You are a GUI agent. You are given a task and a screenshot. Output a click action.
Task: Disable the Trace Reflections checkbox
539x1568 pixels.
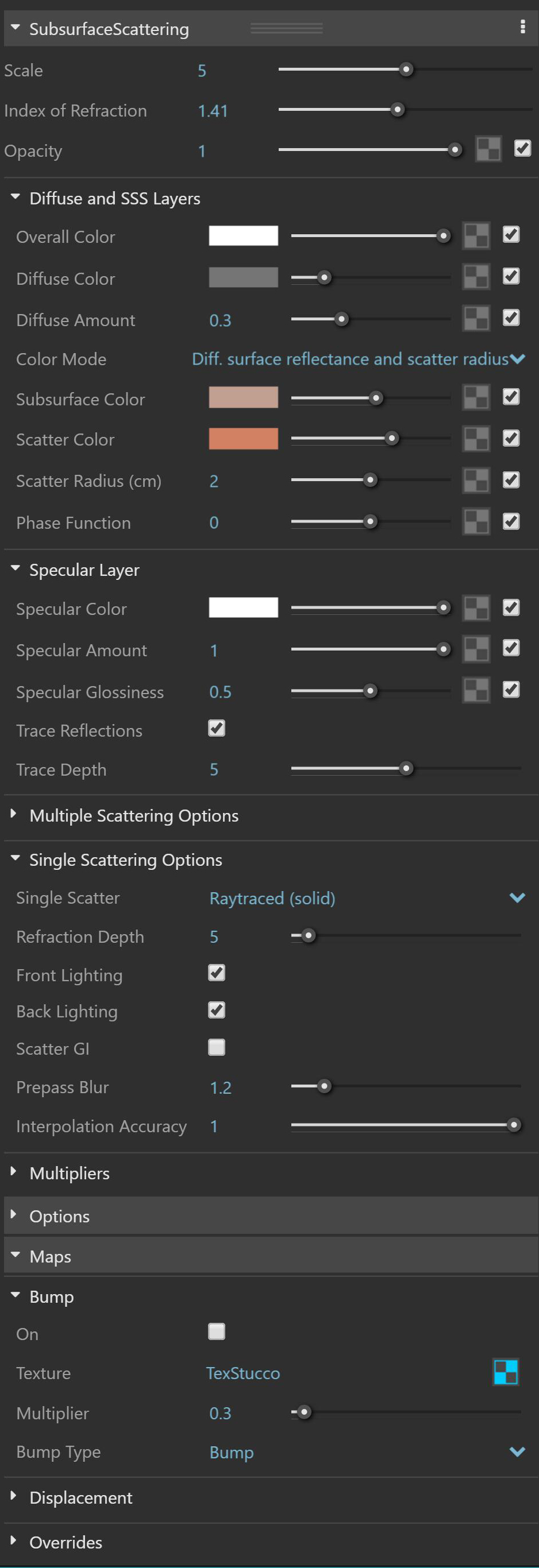217,729
